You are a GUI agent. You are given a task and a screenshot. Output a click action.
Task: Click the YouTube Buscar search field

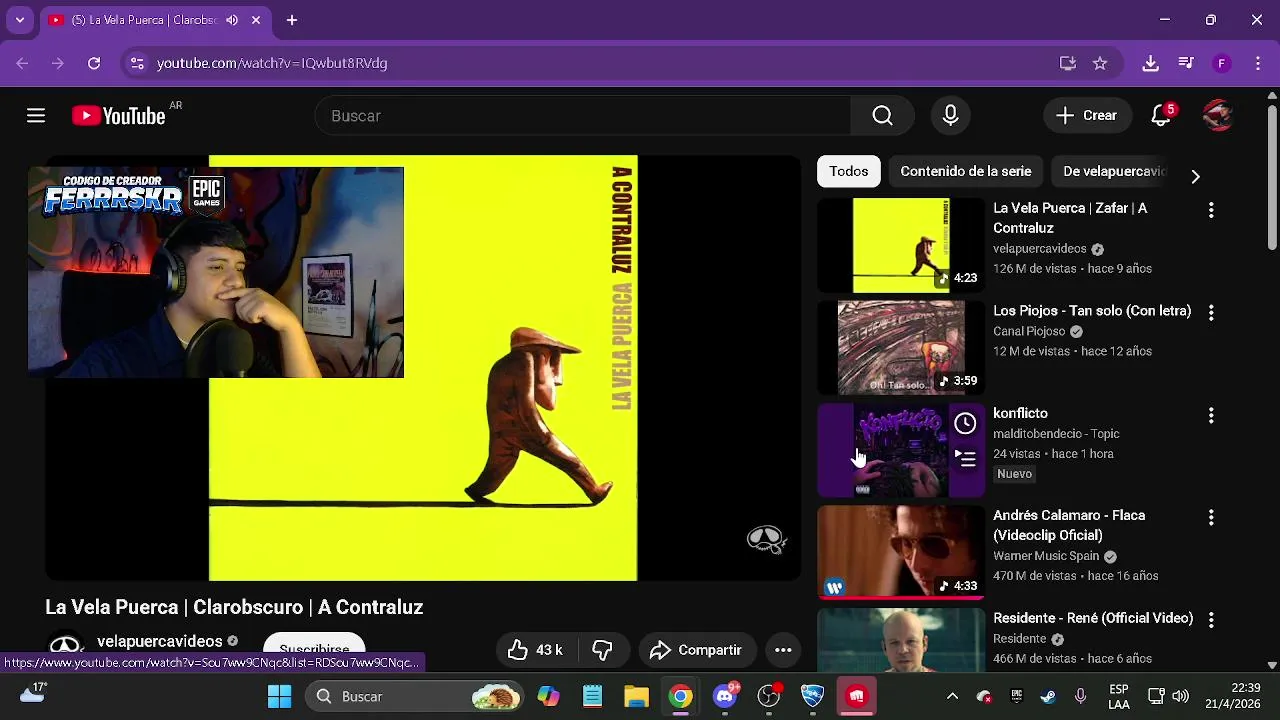(583, 116)
